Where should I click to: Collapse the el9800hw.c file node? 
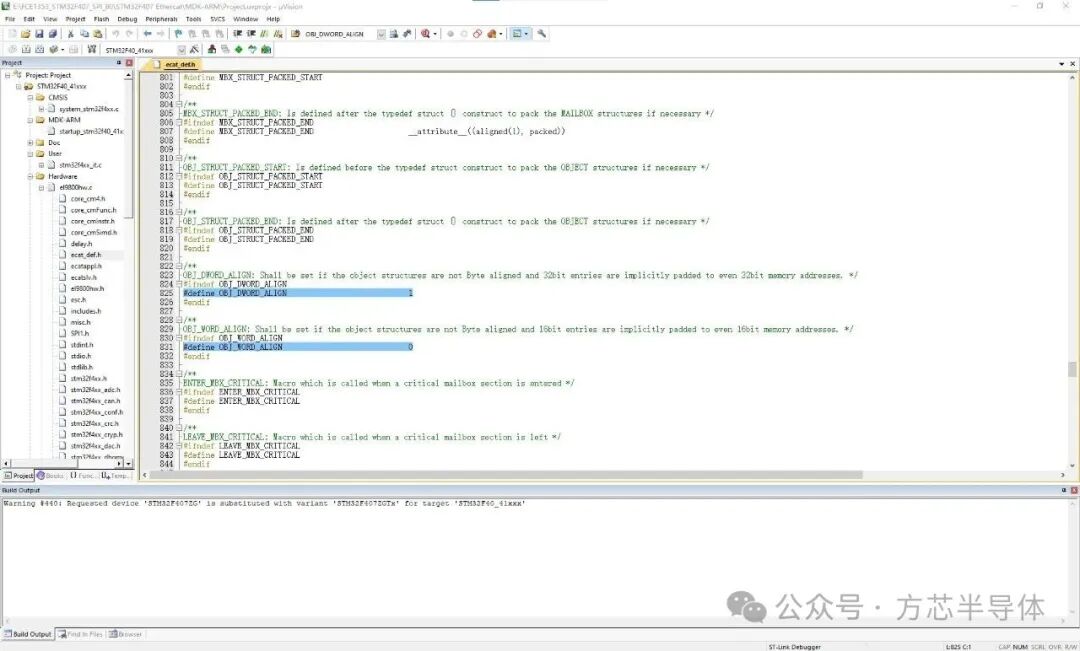pos(41,187)
